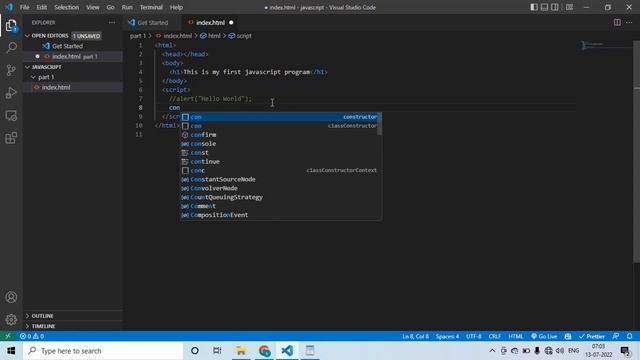Choose CountQueuingStrategy from suggestions
The width and height of the screenshot is (640, 360).
[279, 197]
